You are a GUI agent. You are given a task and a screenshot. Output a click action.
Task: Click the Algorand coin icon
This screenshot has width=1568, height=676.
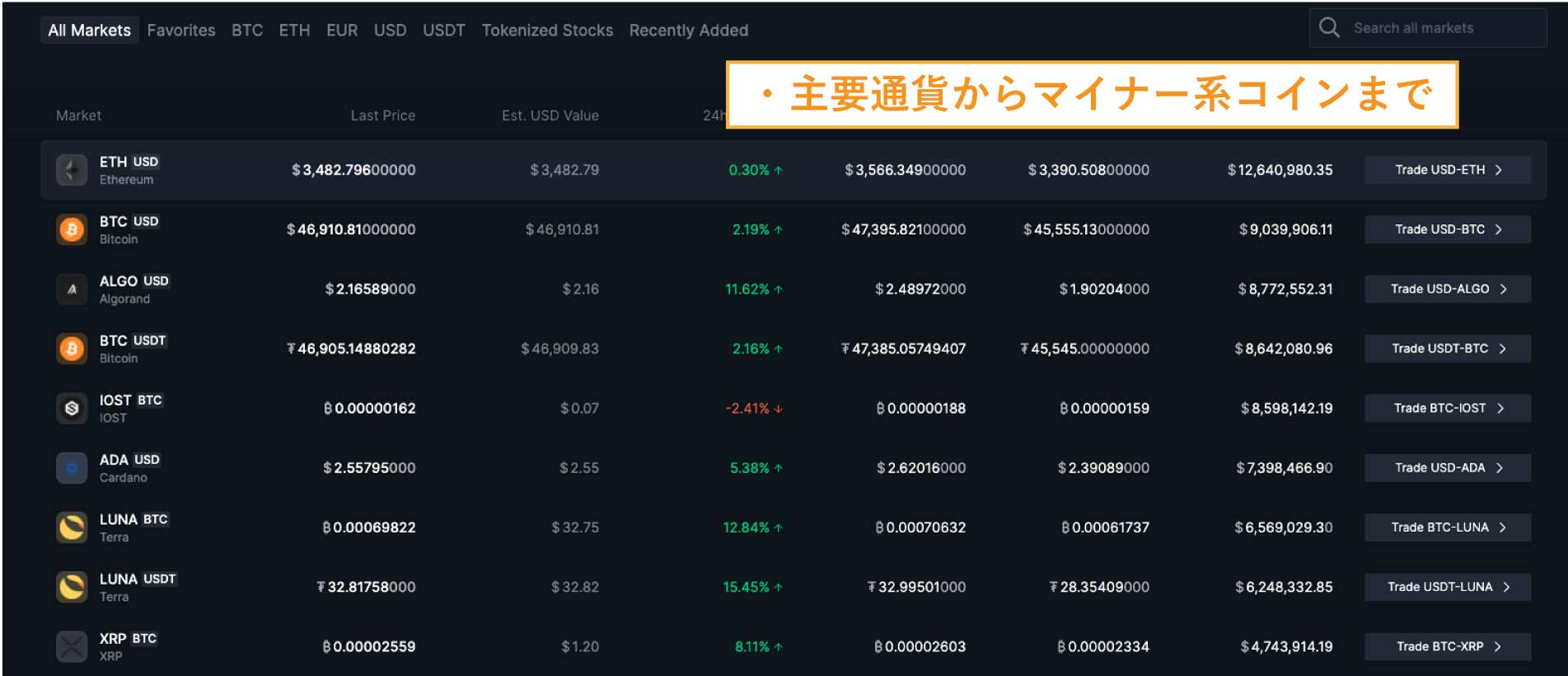click(x=72, y=289)
